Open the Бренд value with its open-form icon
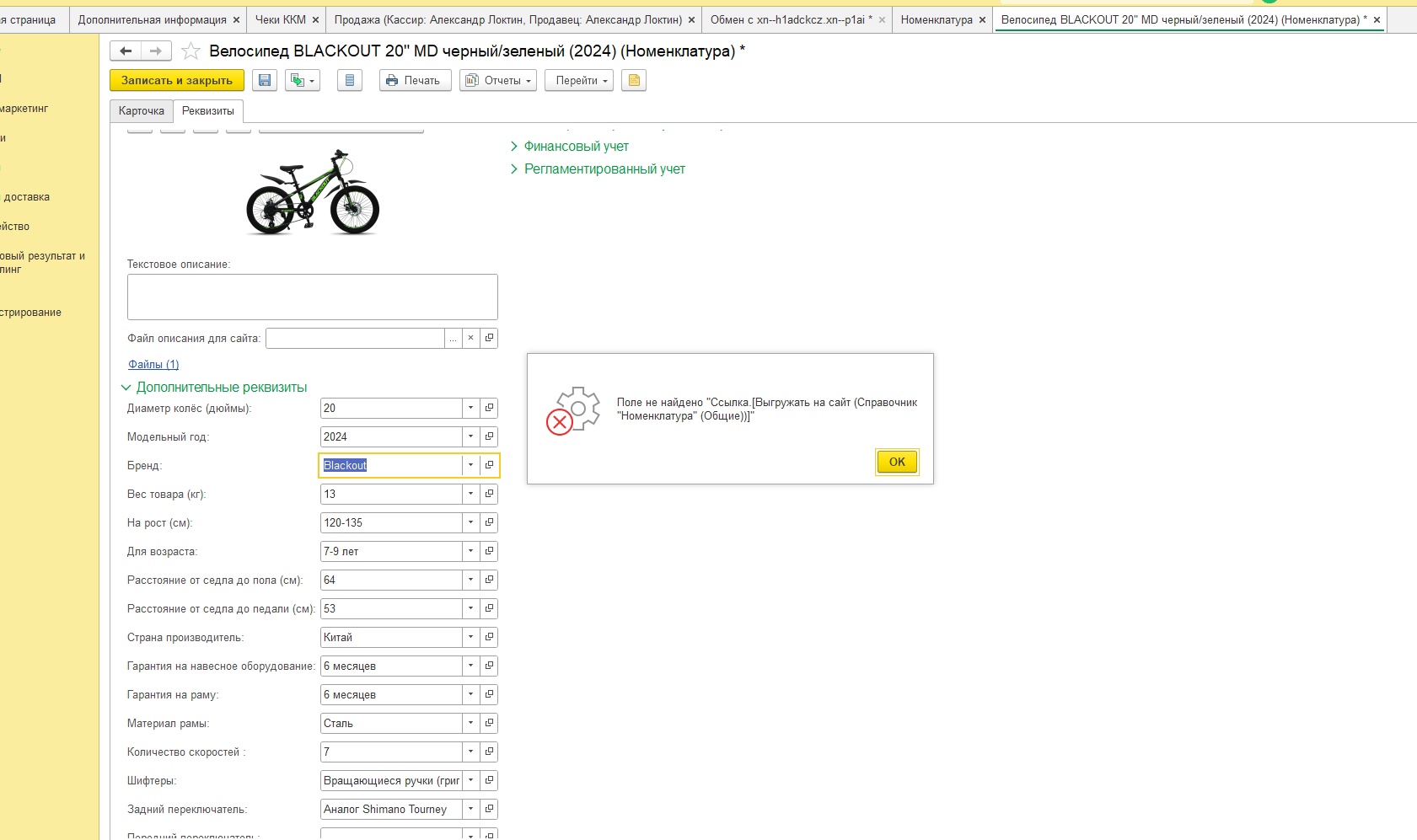 tap(489, 465)
